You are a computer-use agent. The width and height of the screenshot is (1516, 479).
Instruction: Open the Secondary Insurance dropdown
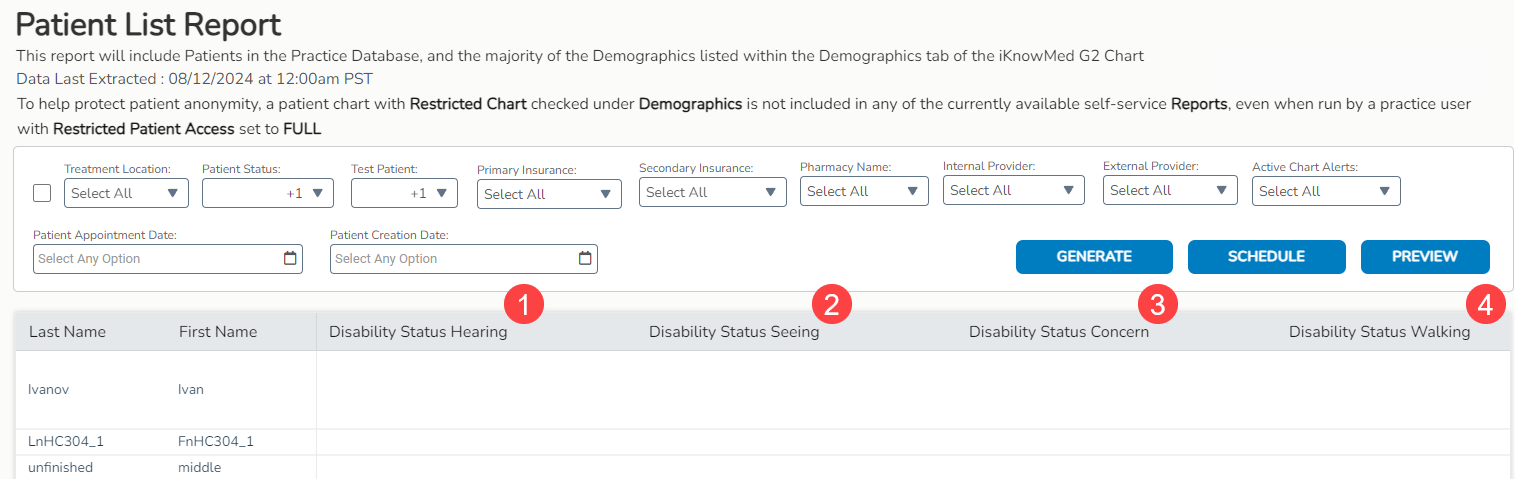pyautogui.click(x=712, y=192)
